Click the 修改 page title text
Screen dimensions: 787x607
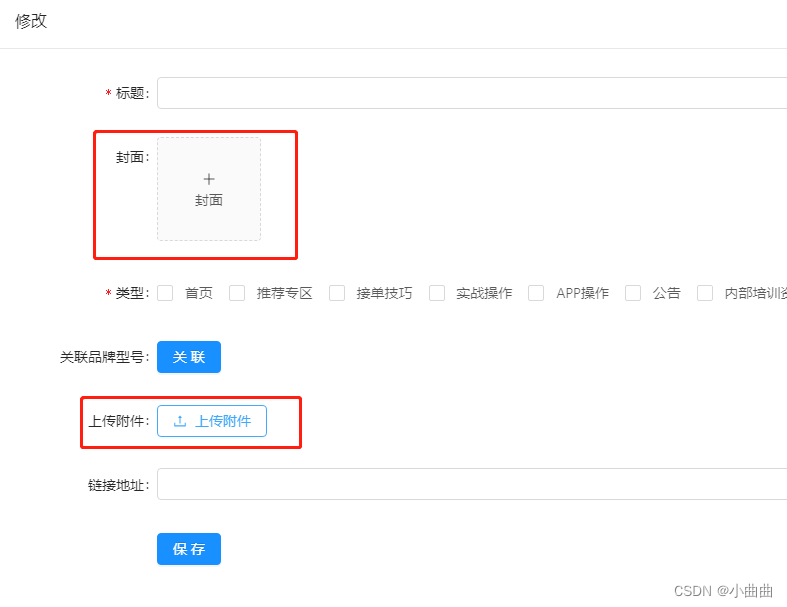tap(31, 21)
